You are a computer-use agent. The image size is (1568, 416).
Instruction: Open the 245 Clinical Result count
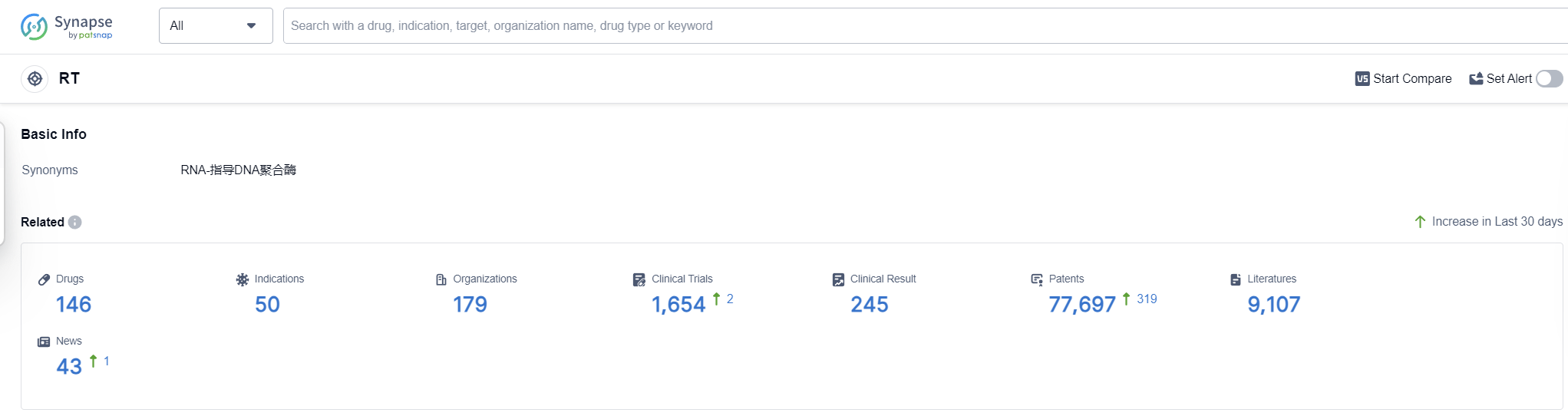pyautogui.click(x=869, y=305)
